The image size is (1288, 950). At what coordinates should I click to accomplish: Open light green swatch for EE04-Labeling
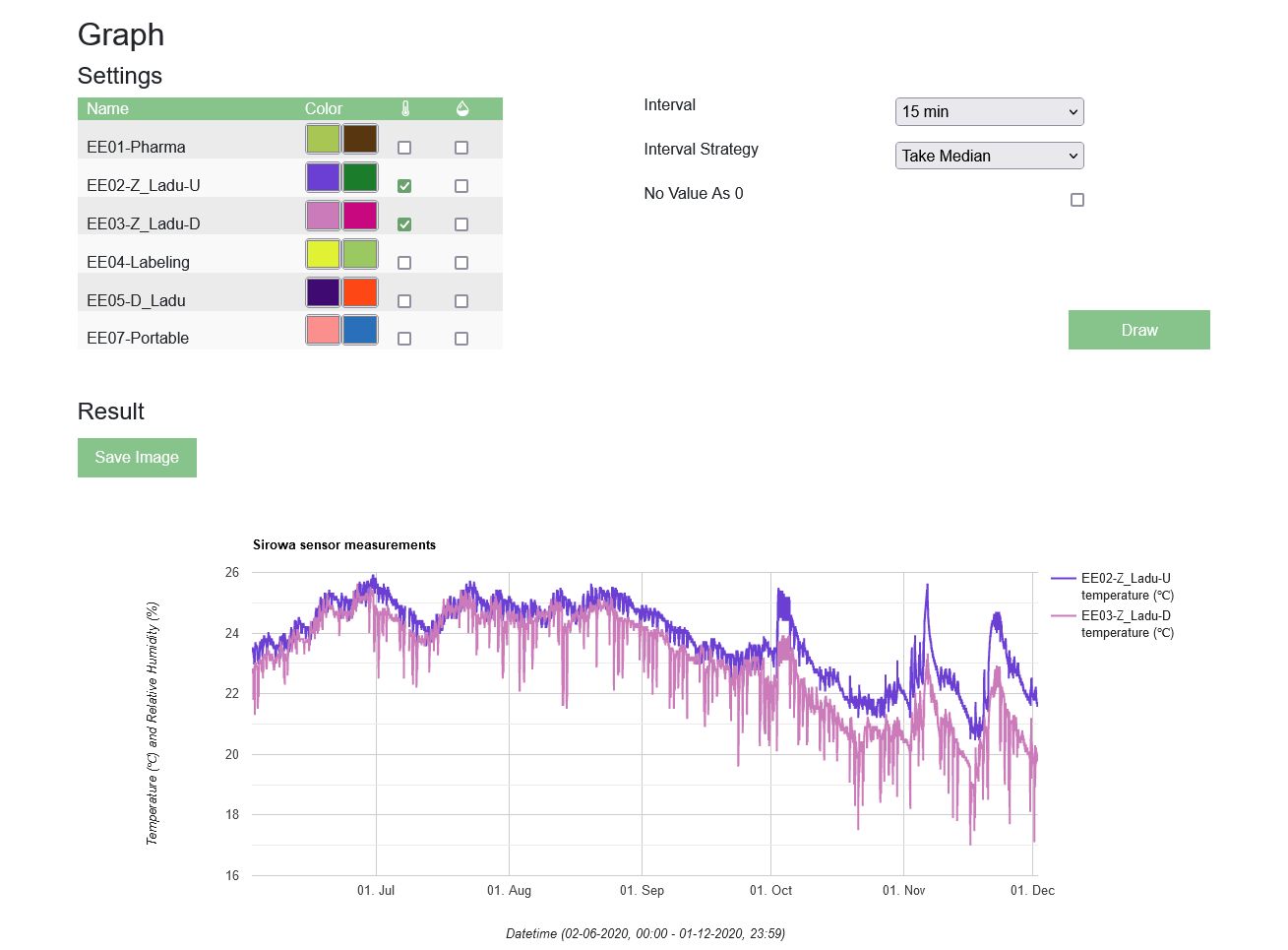click(360, 254)
